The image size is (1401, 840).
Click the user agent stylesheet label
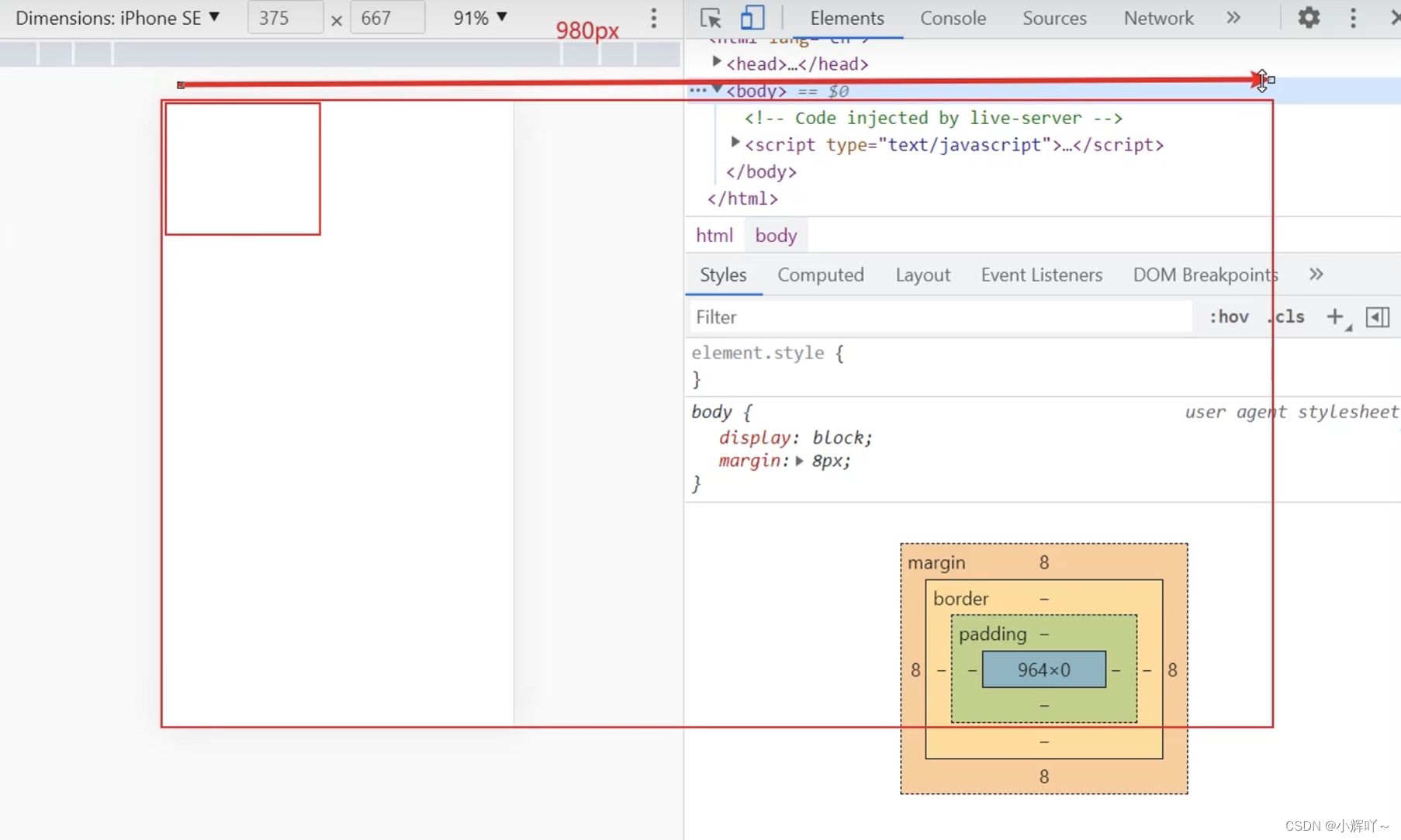click(x=1292, y=412)
